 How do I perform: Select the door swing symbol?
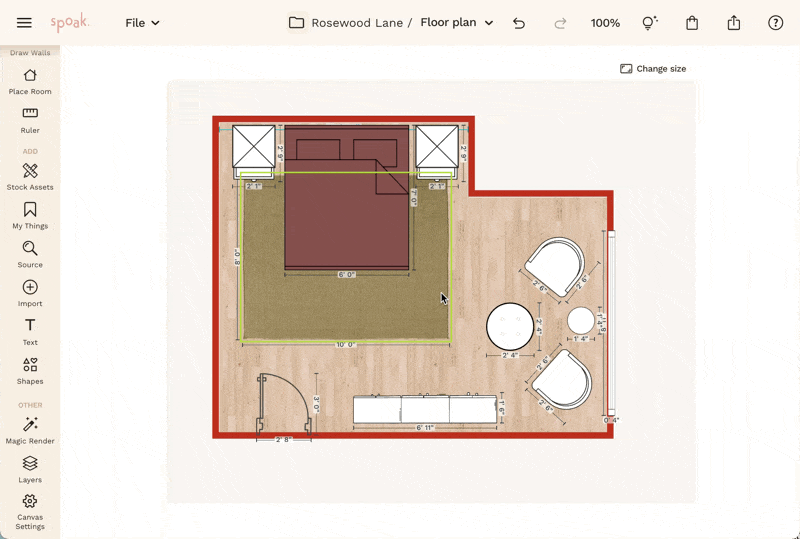(x=284, y=405)
